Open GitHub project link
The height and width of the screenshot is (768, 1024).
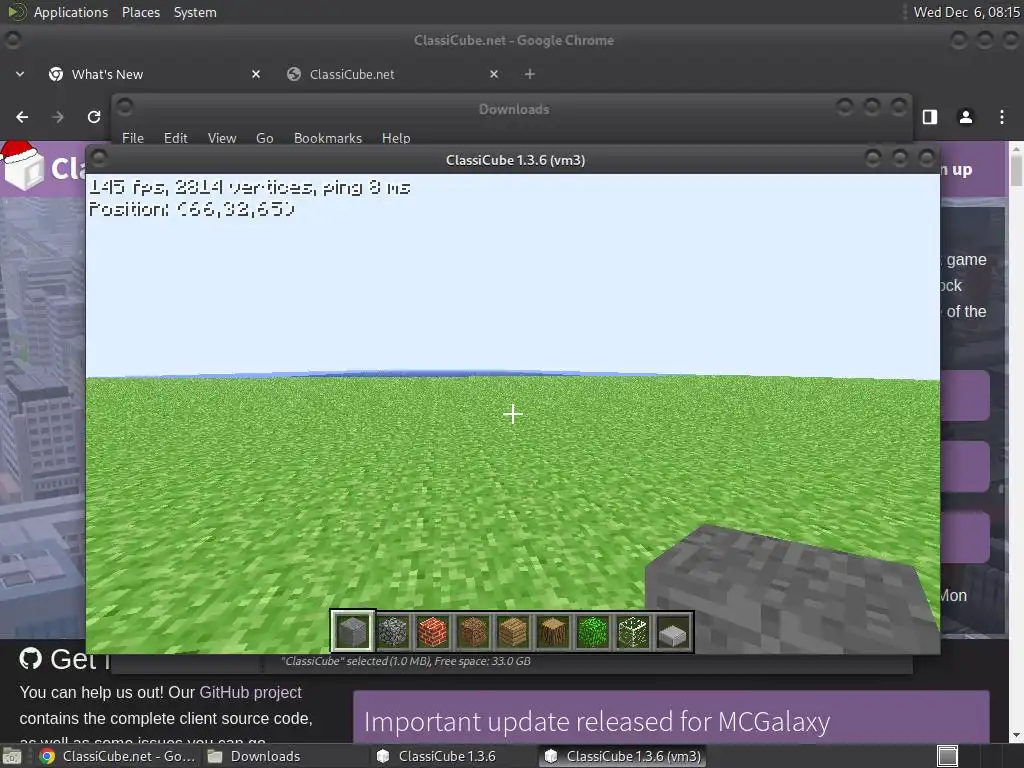click(x=250, y=692)
